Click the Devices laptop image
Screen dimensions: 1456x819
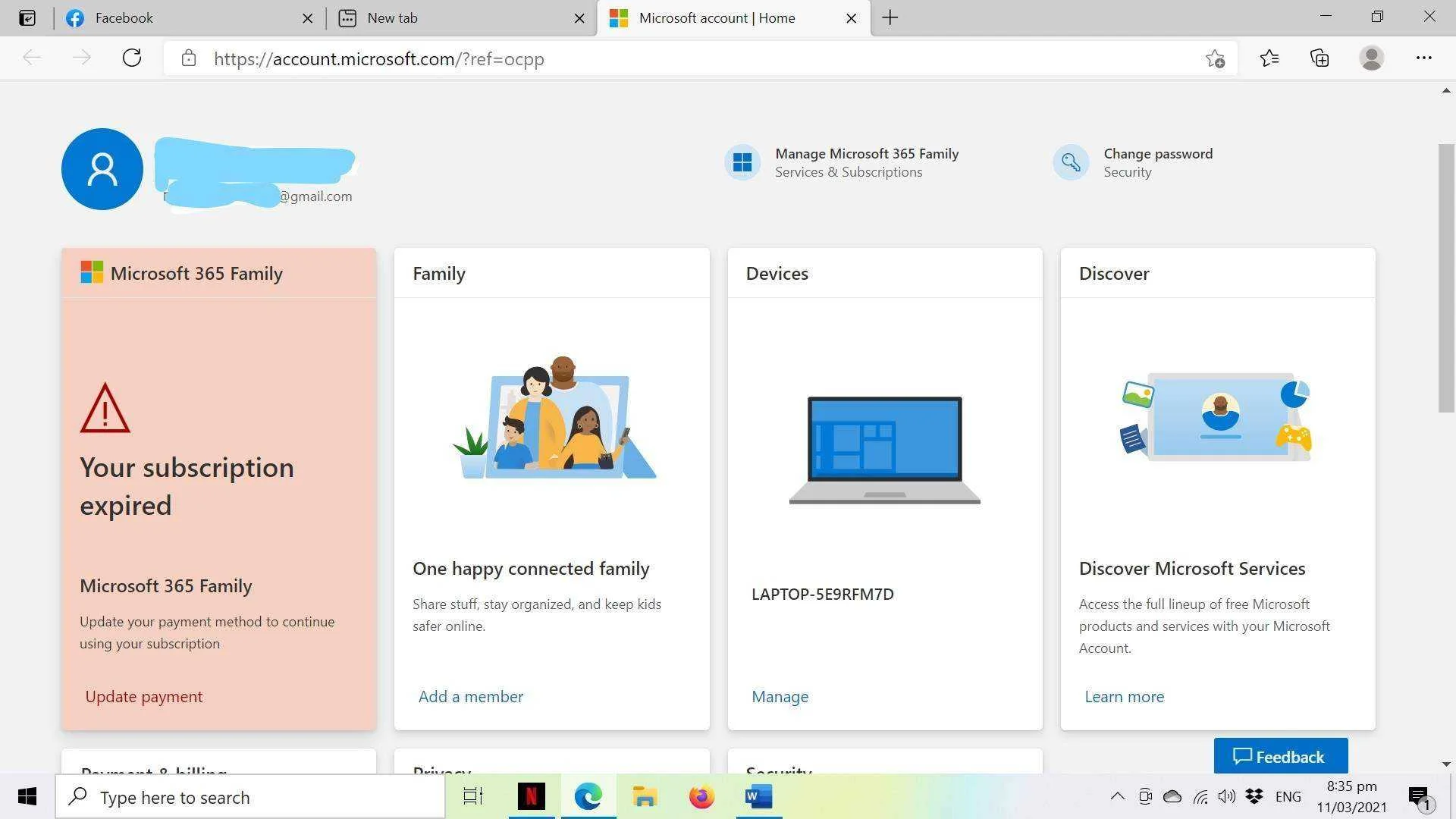(885, 450)
